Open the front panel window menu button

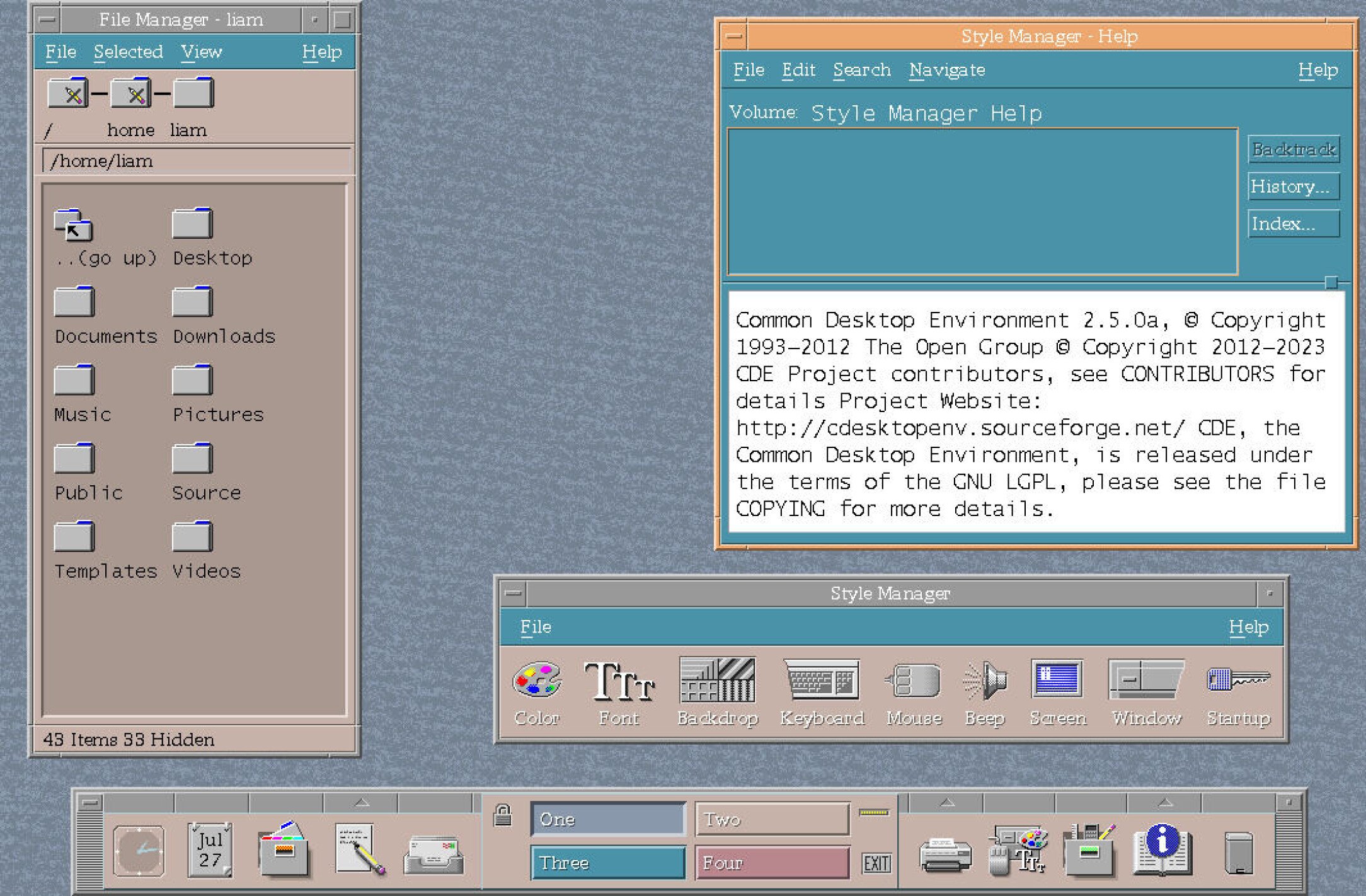pyautogui.click(x=90, y=803)
